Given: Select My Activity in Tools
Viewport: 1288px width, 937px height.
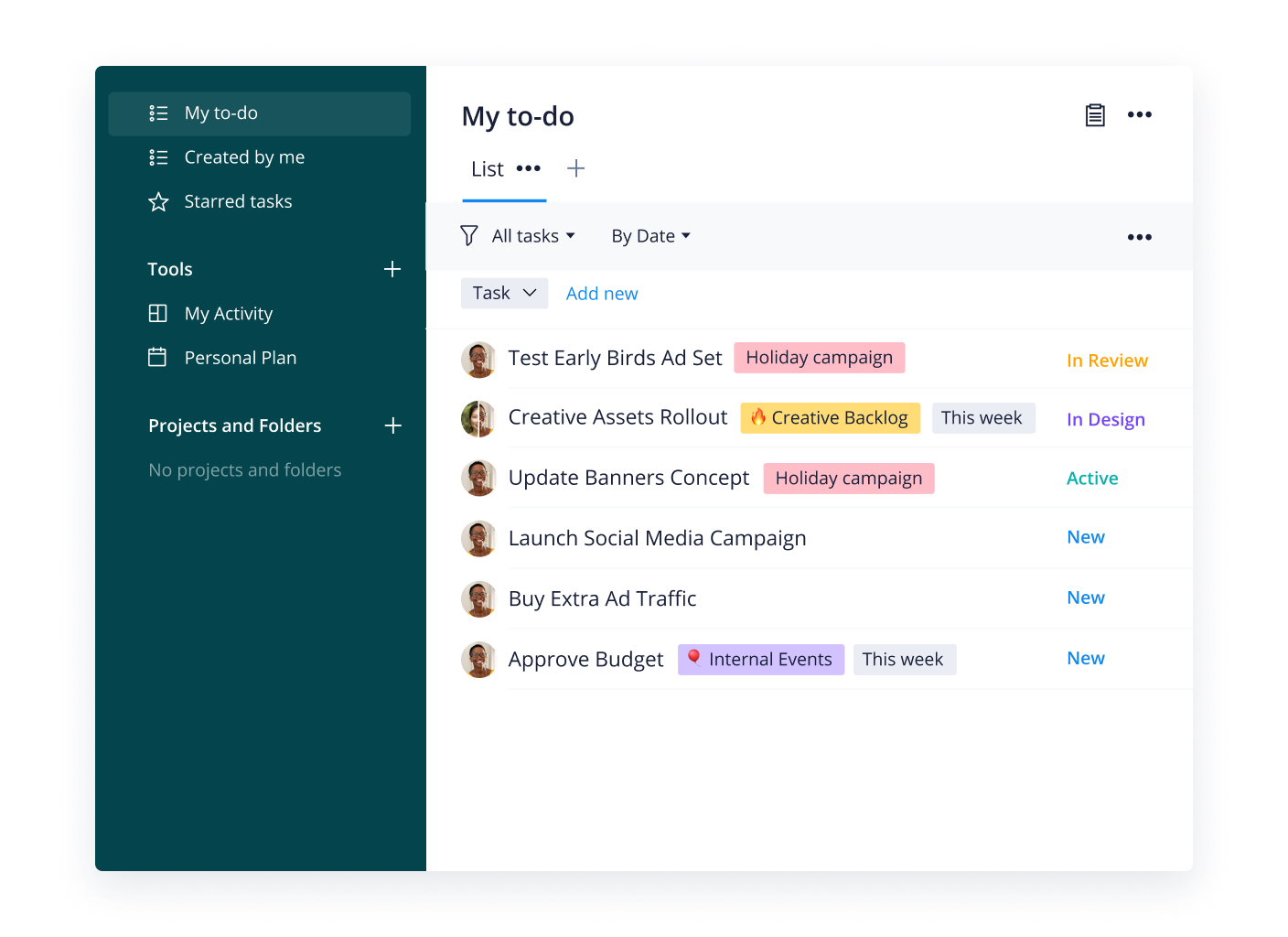Looking at the screenshot, I should coord(229,314).
